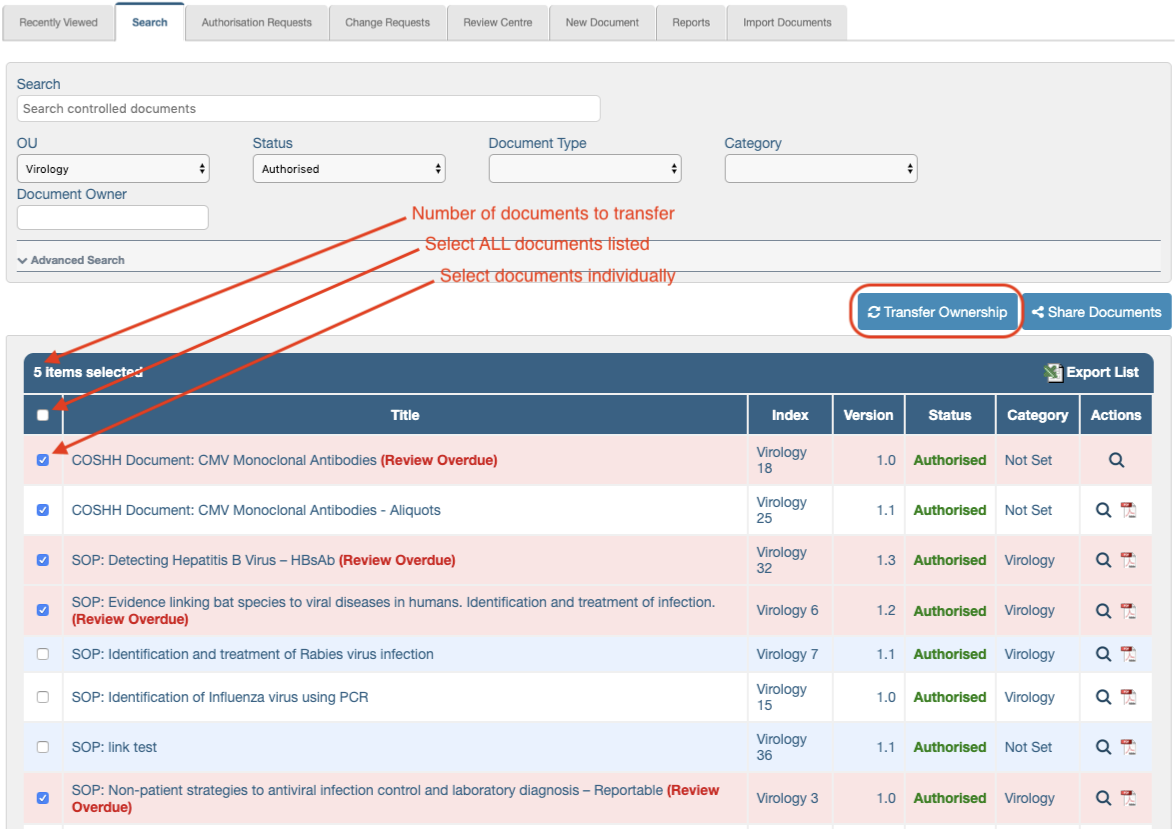Click the Search controlled documents field
The image size is (1175, 829).
pos(308,109)
